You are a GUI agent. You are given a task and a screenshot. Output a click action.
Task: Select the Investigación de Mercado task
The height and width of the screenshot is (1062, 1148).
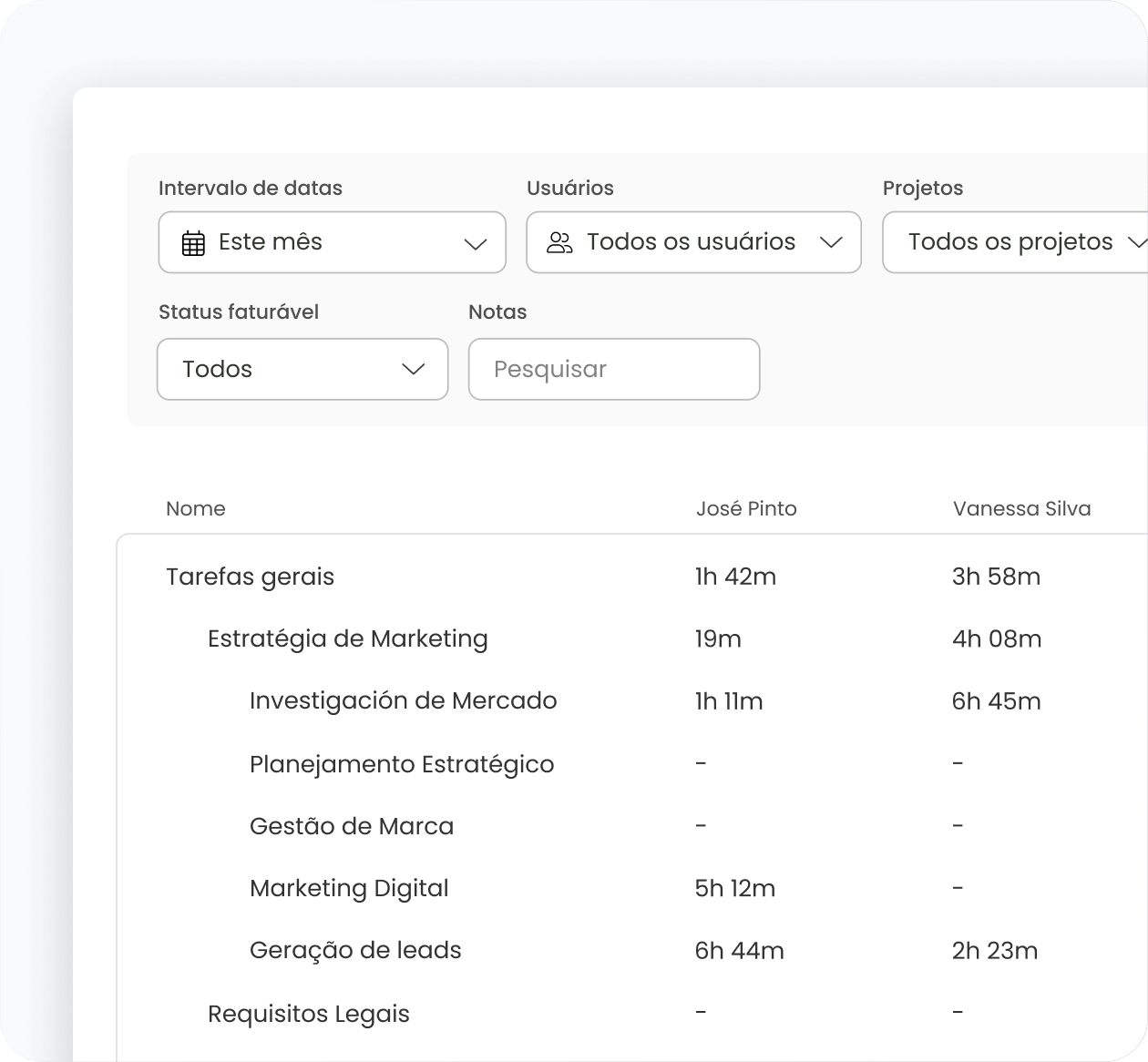(403, 701)
